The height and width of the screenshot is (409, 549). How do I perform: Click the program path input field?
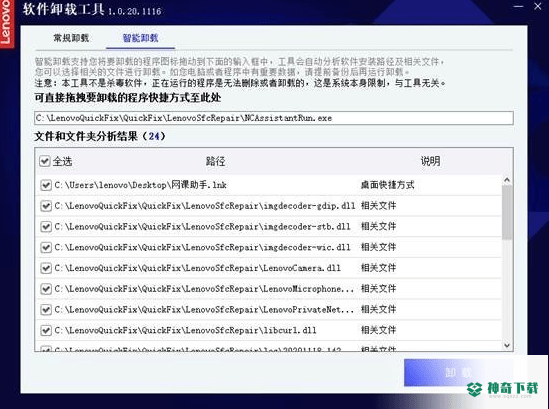click(274, 118)
